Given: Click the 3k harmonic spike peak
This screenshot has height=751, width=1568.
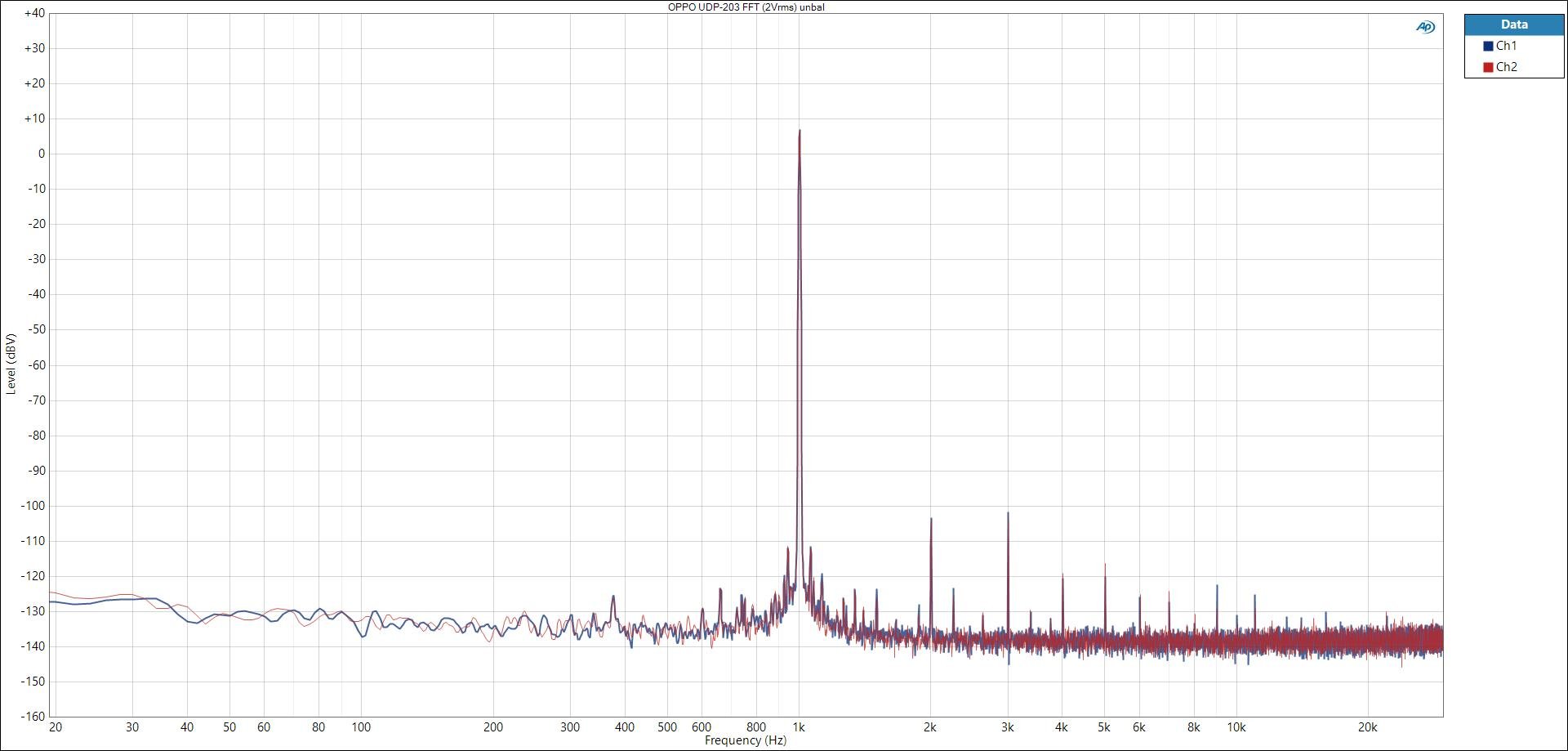Looking at the screenshot, I should point(1008,513).
